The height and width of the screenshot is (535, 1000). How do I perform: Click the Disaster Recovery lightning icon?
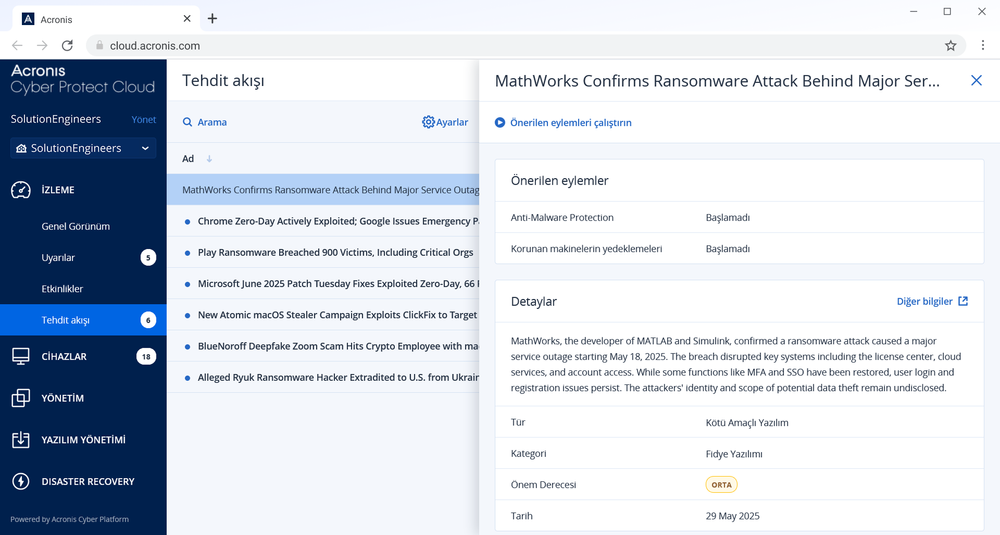click(x=20, y=481)
